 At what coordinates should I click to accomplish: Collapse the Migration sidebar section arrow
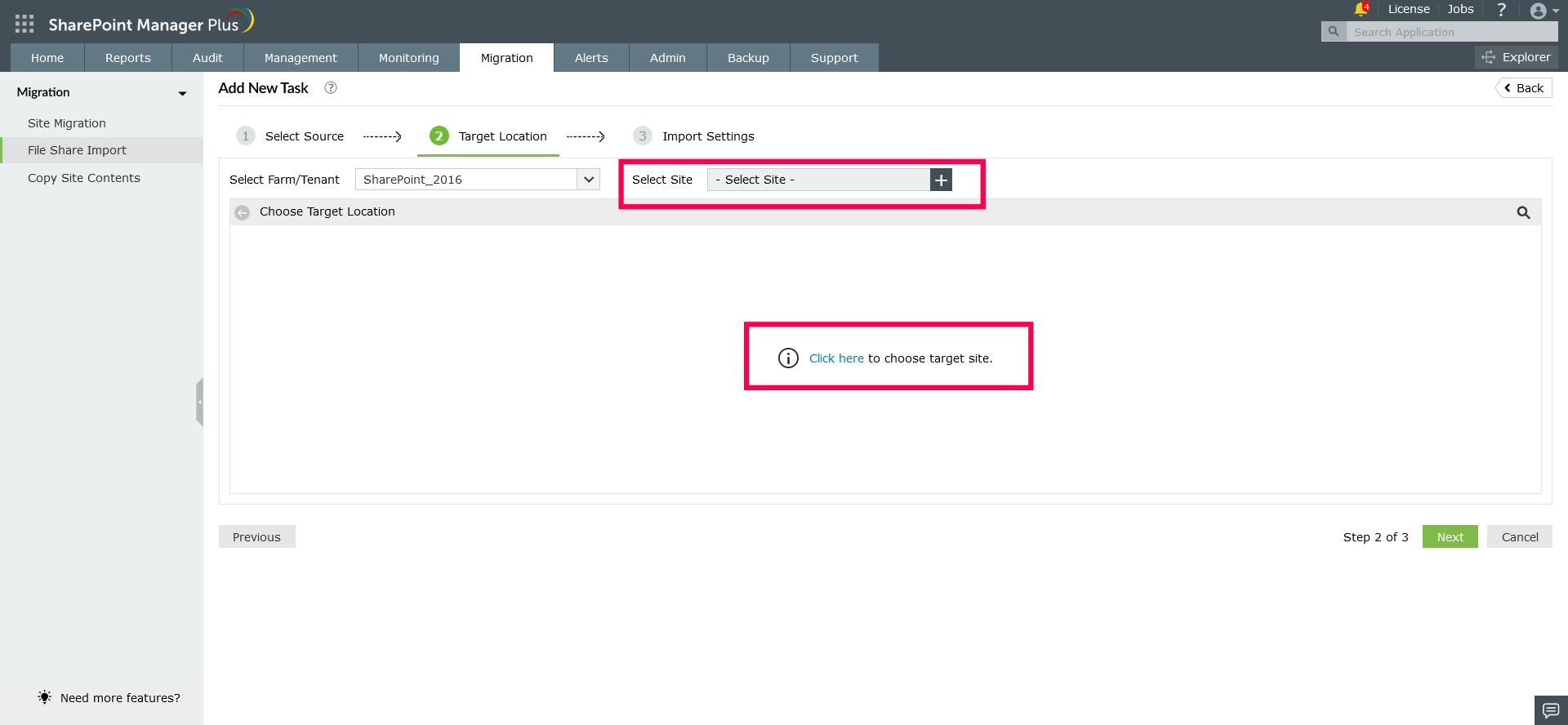[x=182, y=93]
